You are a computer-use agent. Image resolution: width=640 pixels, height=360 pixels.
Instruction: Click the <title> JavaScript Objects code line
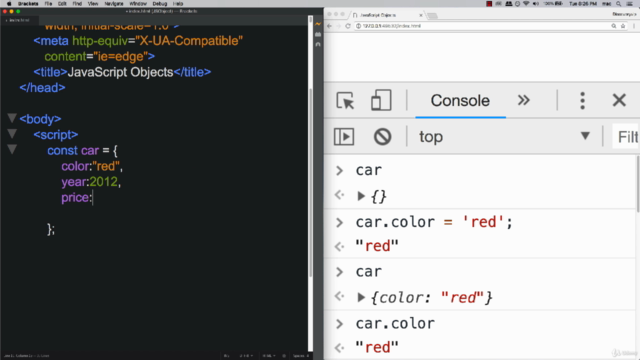click(122, 72)
